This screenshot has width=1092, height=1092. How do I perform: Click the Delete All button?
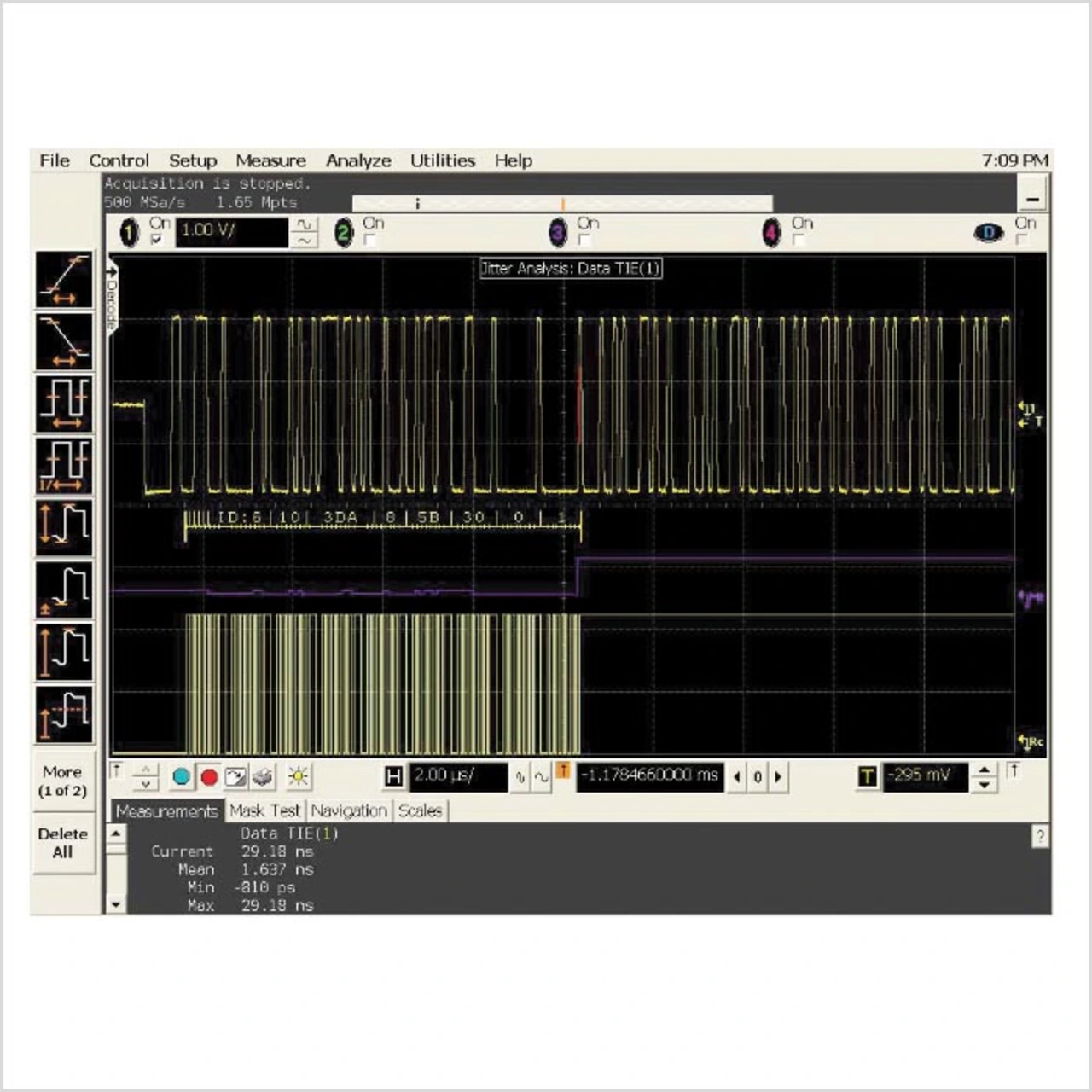[62, 843]
